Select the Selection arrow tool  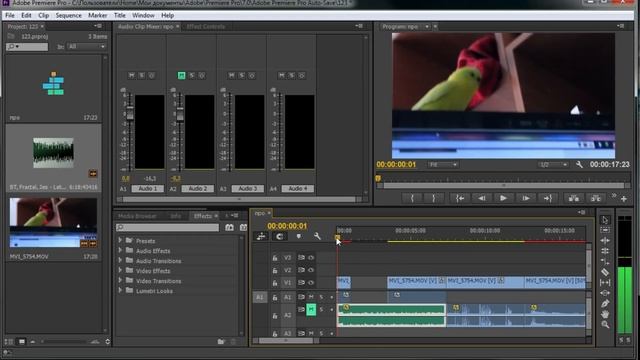coord(605,220)
